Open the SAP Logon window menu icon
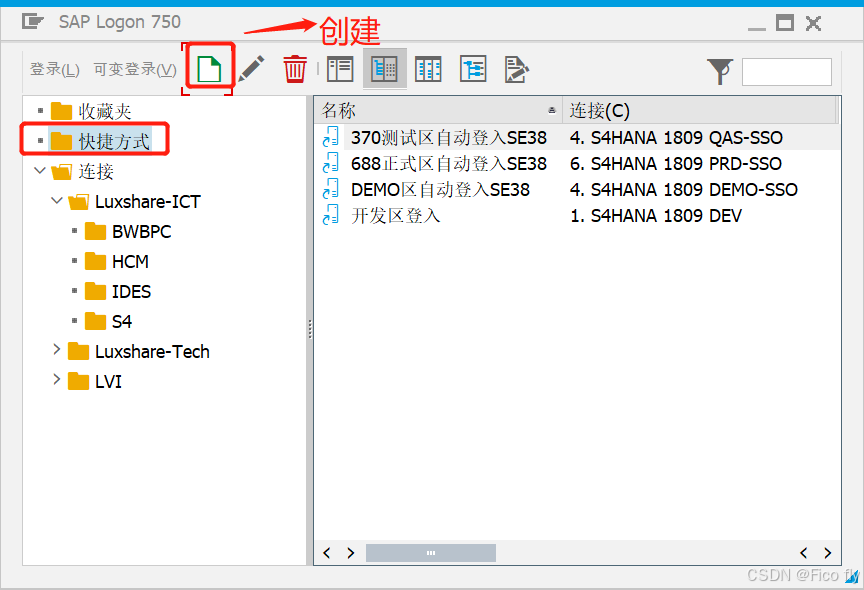 [33, 22]
